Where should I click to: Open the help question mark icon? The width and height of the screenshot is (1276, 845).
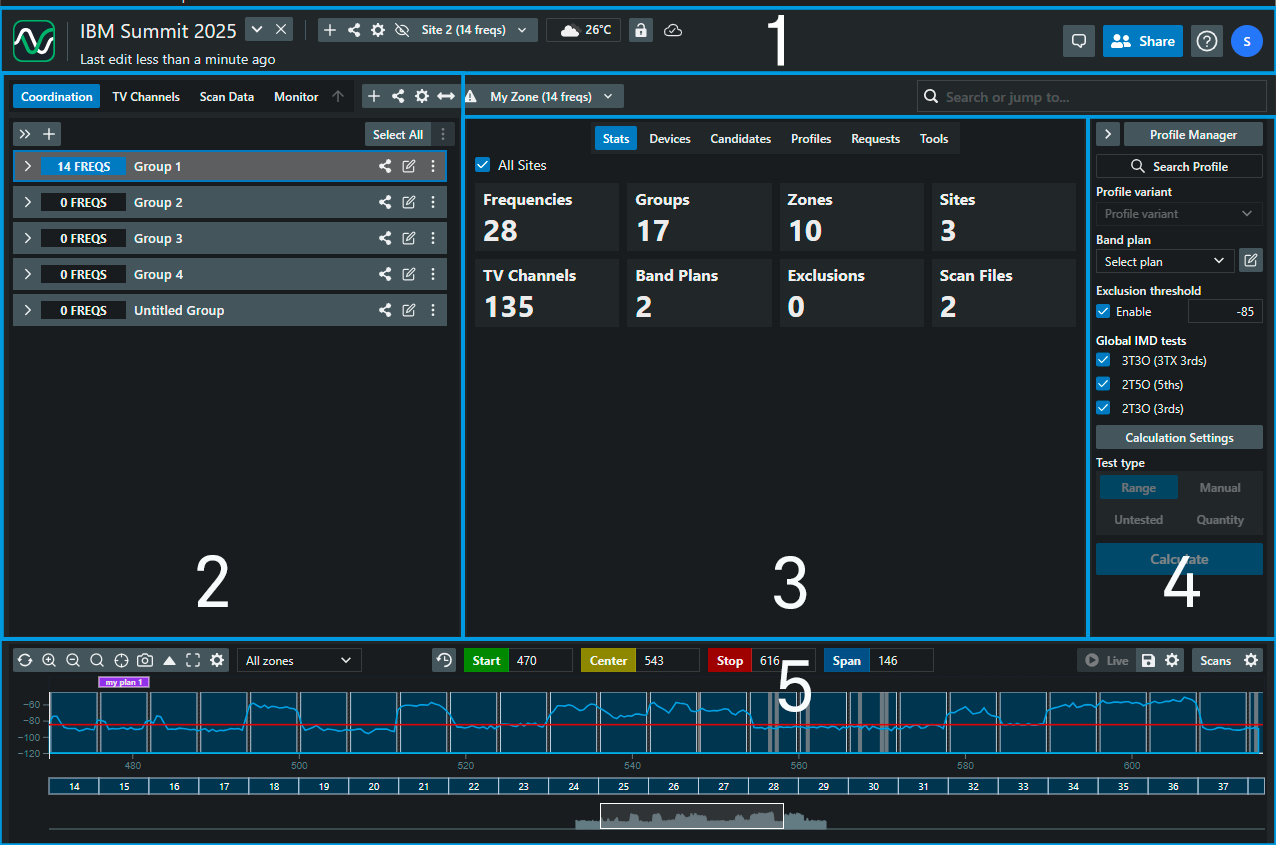1207,41
